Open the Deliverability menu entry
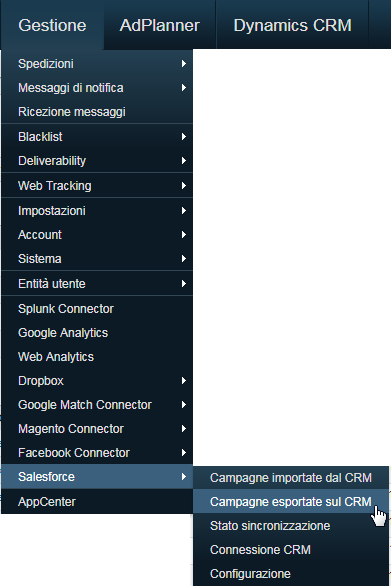Viewport: 391px width, 586px height. pyautogui.click(x=97, y=161)
